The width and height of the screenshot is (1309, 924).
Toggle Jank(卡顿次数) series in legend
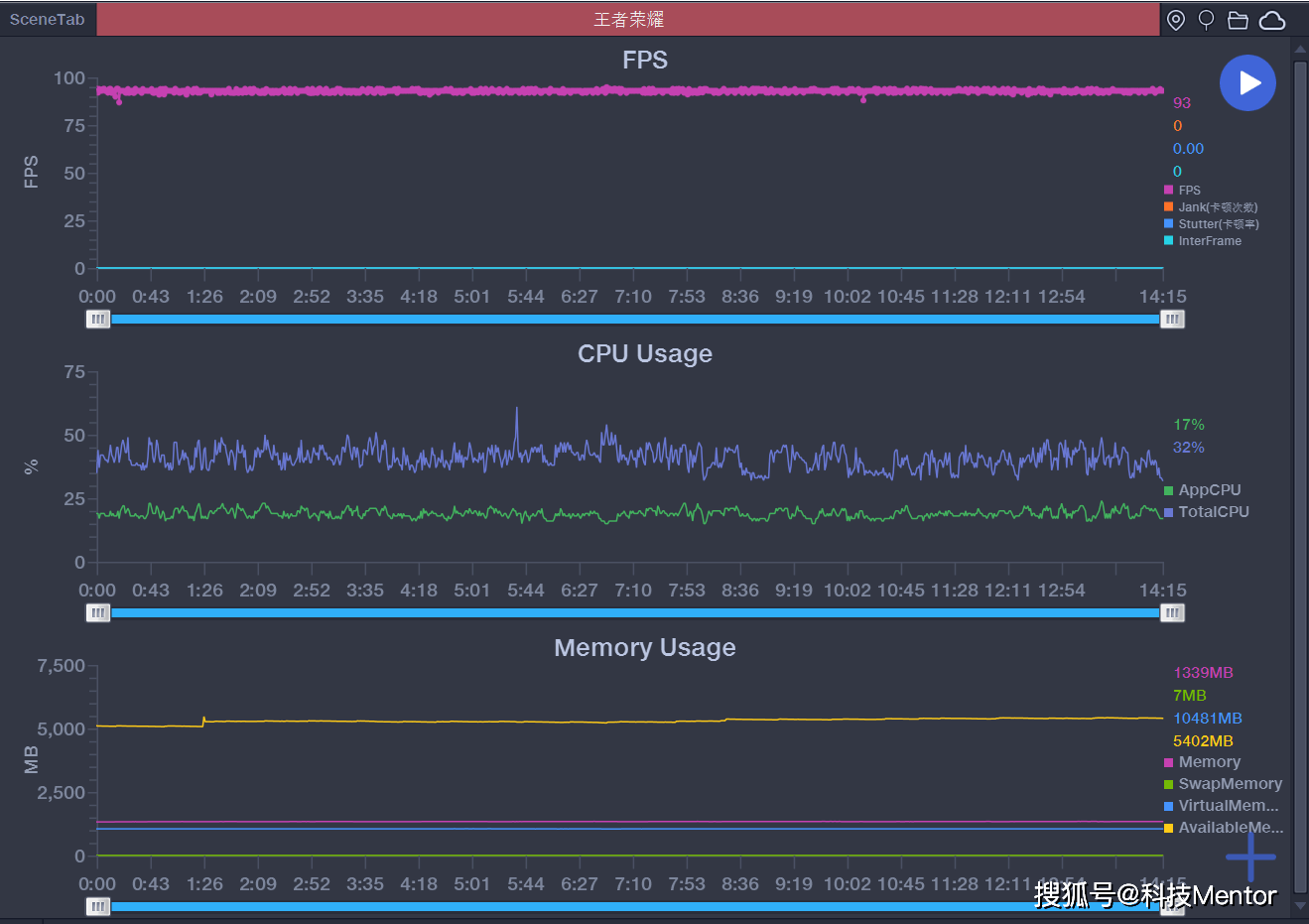pyautogui.click(x=1211, y=206)
